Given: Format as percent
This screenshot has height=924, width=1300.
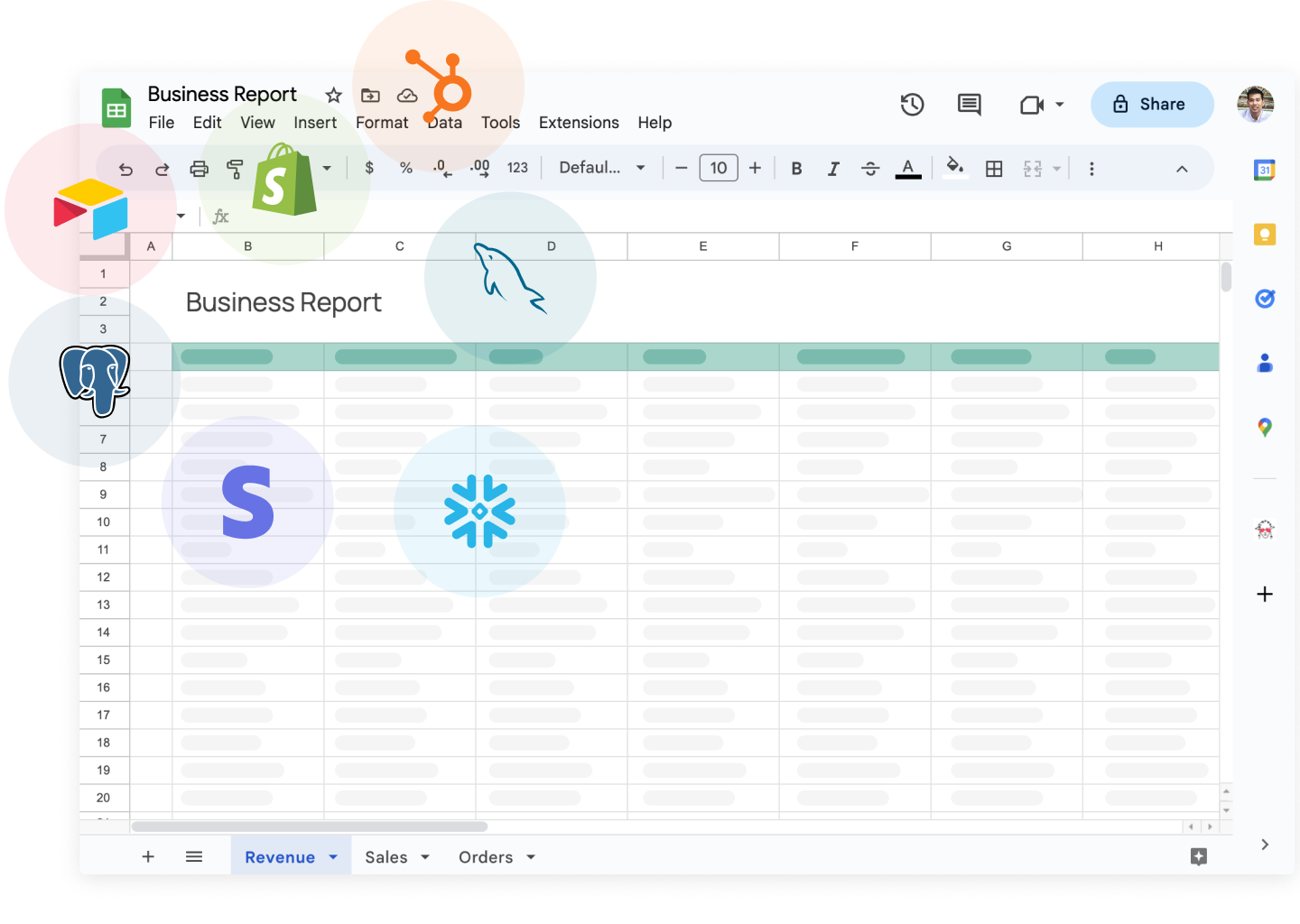Looking at the screenshot, I should pos(406,168).
